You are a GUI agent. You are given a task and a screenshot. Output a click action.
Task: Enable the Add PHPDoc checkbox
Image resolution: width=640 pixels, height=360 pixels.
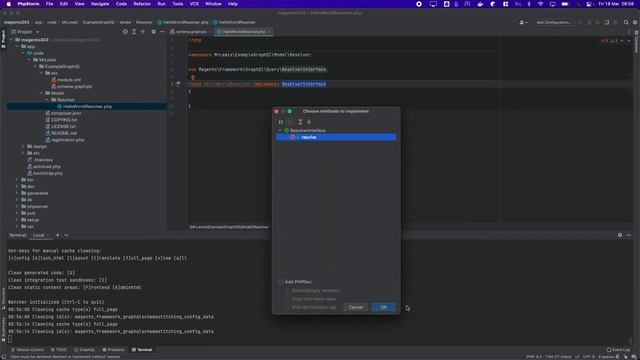tap(280, 282)
